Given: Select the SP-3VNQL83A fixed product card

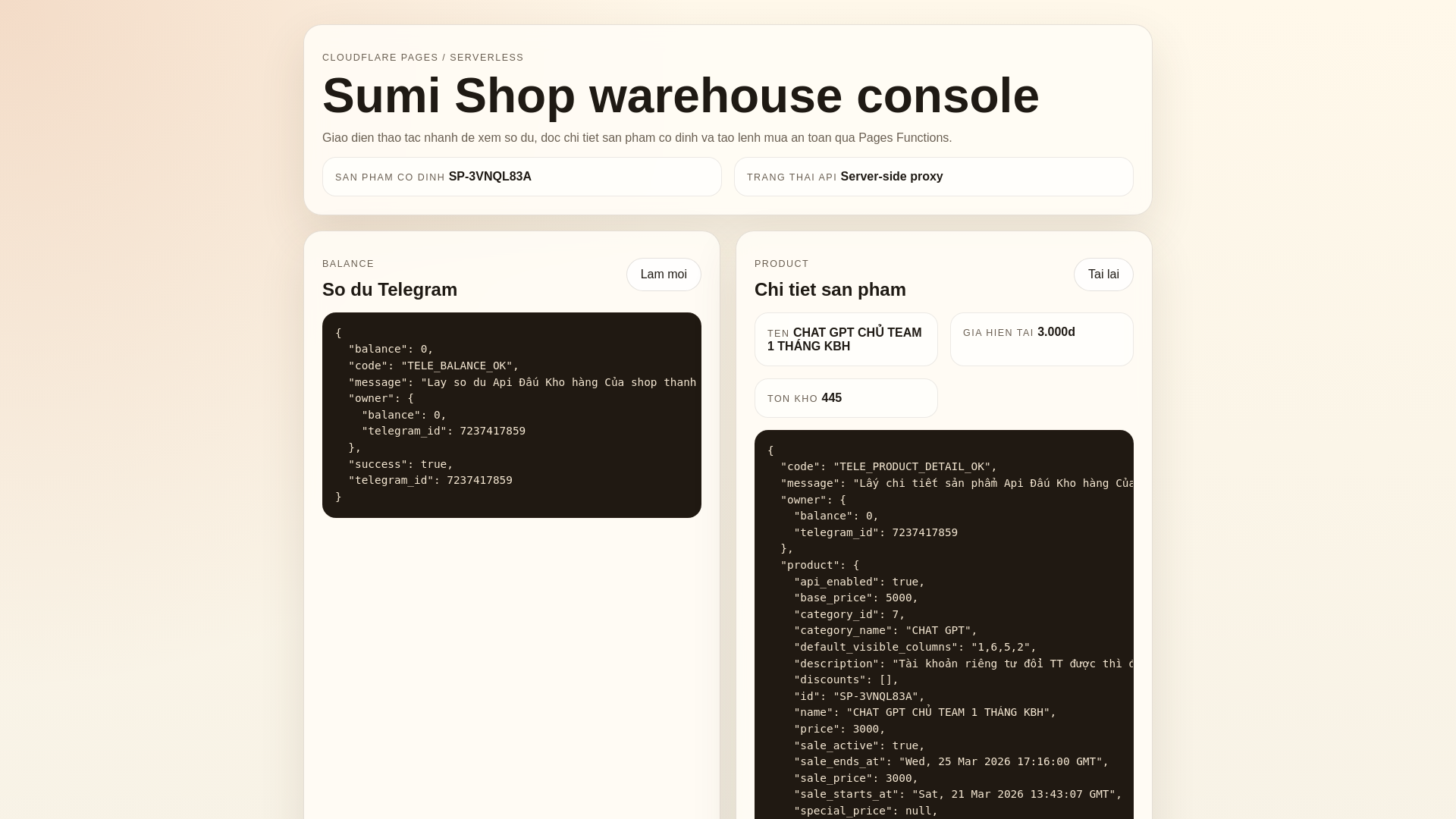Looking at the screenshot, I should point(522,177).
